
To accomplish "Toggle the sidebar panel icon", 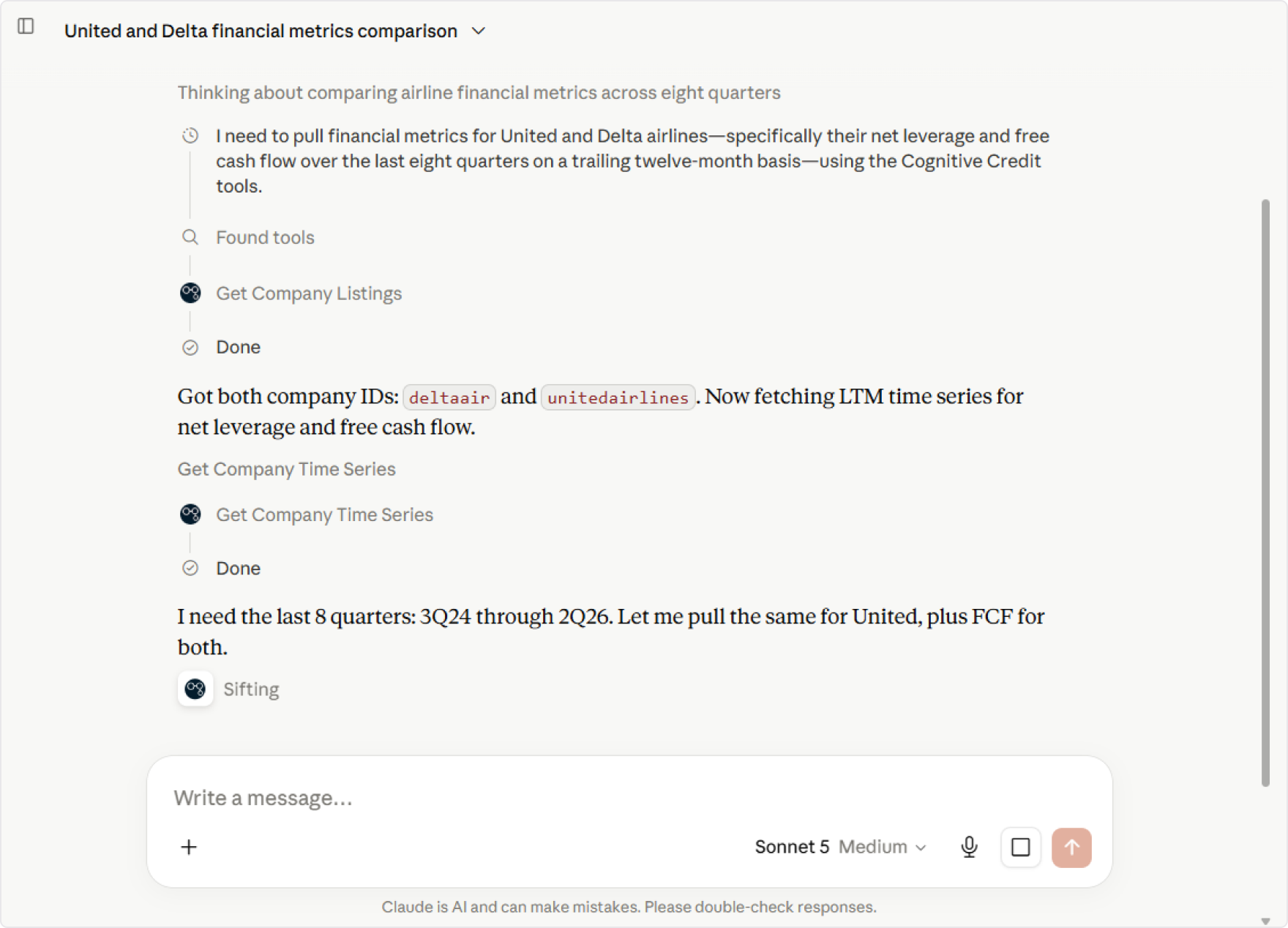I will click(26, 26).
